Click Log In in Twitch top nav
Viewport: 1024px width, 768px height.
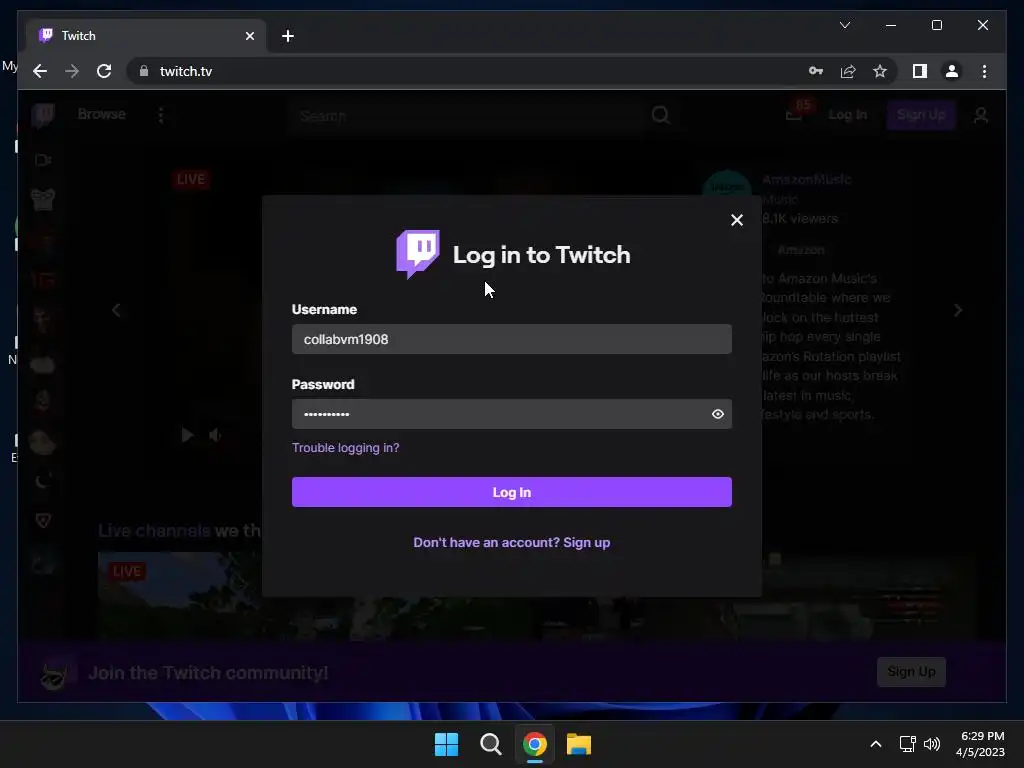(848, 115)
